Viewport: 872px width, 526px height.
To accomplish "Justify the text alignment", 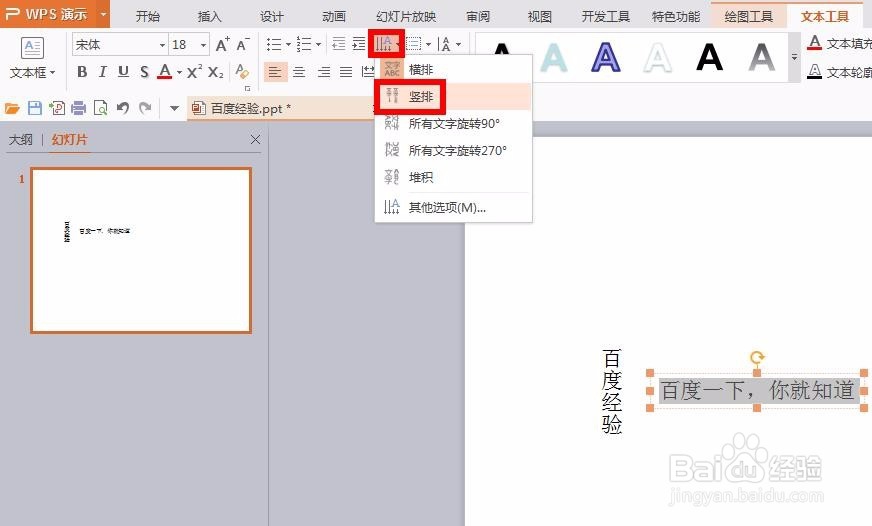I will [x=346, y=72].
